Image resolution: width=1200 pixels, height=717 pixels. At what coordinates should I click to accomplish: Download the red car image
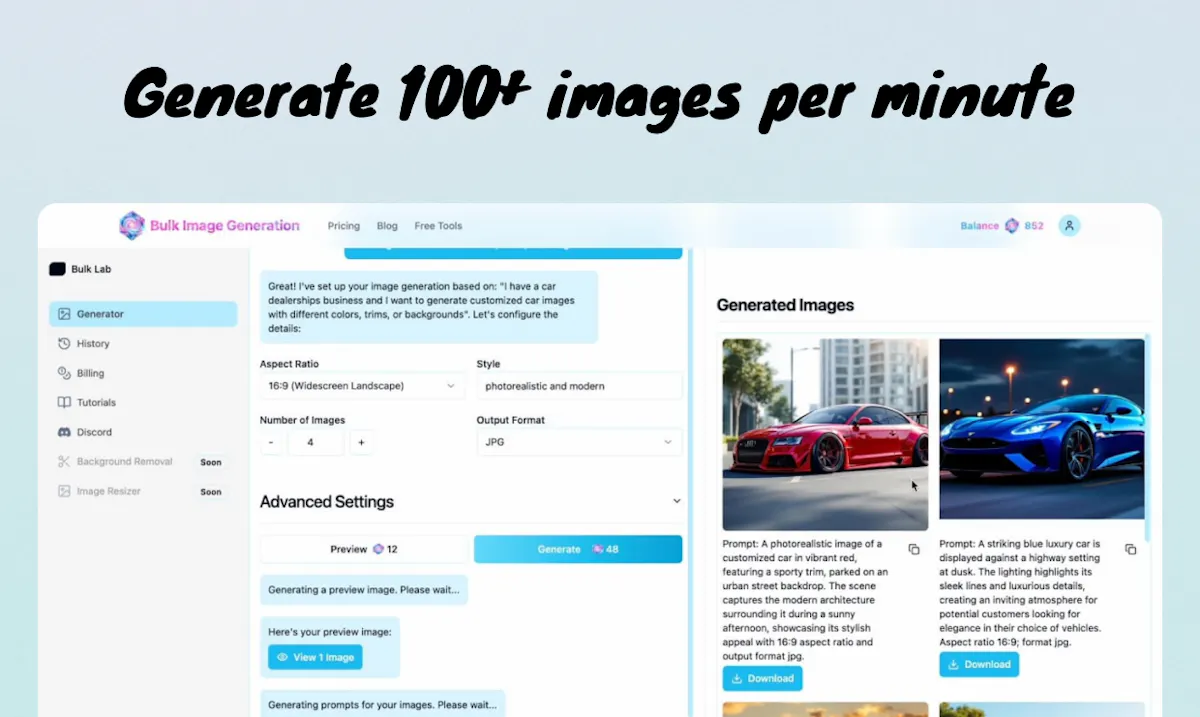click(762, 678)
